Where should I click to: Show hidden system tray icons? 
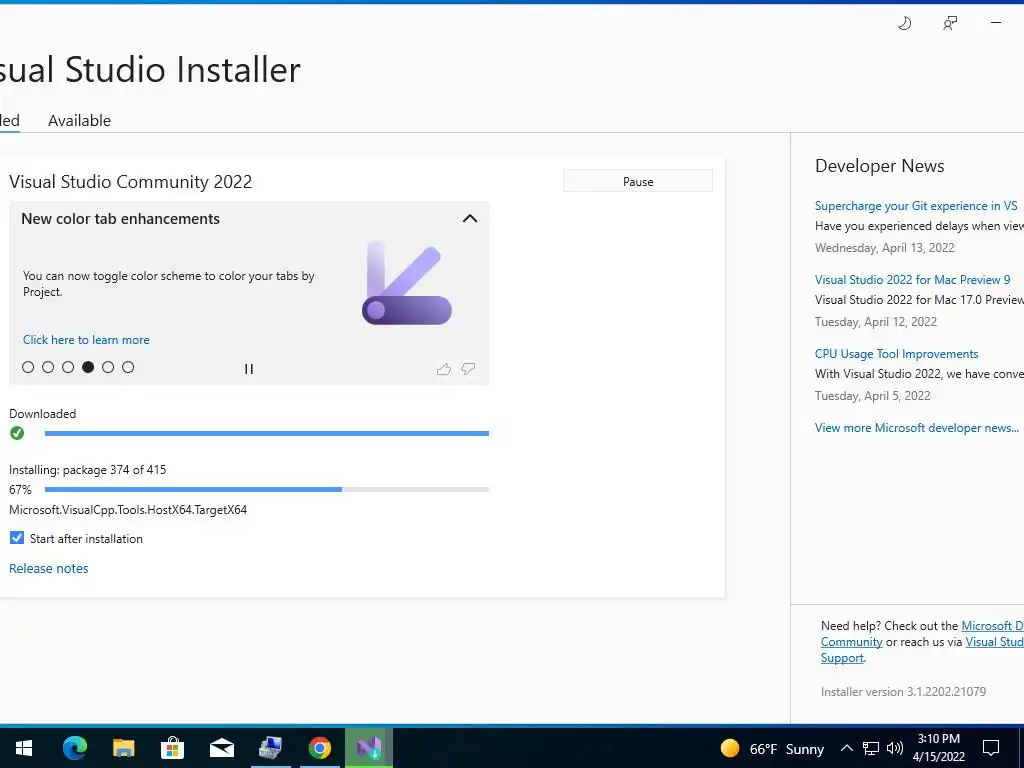click(846, 748)
